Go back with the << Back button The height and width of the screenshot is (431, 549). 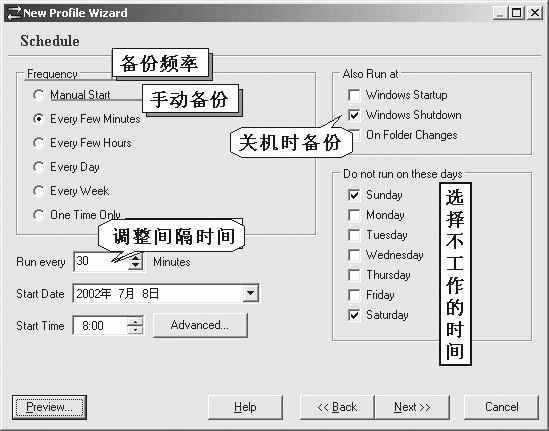[337, 407]
